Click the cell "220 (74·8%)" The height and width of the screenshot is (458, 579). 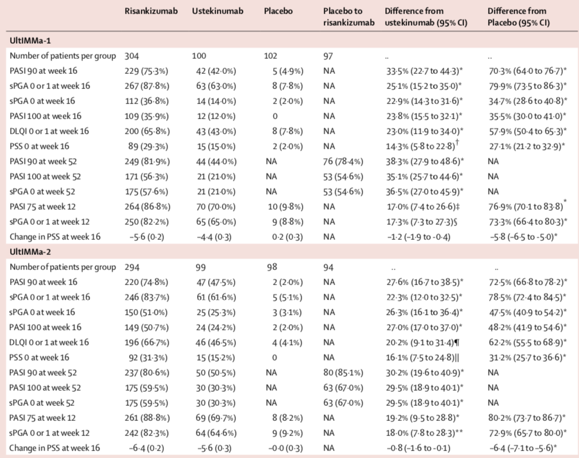point(146,282)
